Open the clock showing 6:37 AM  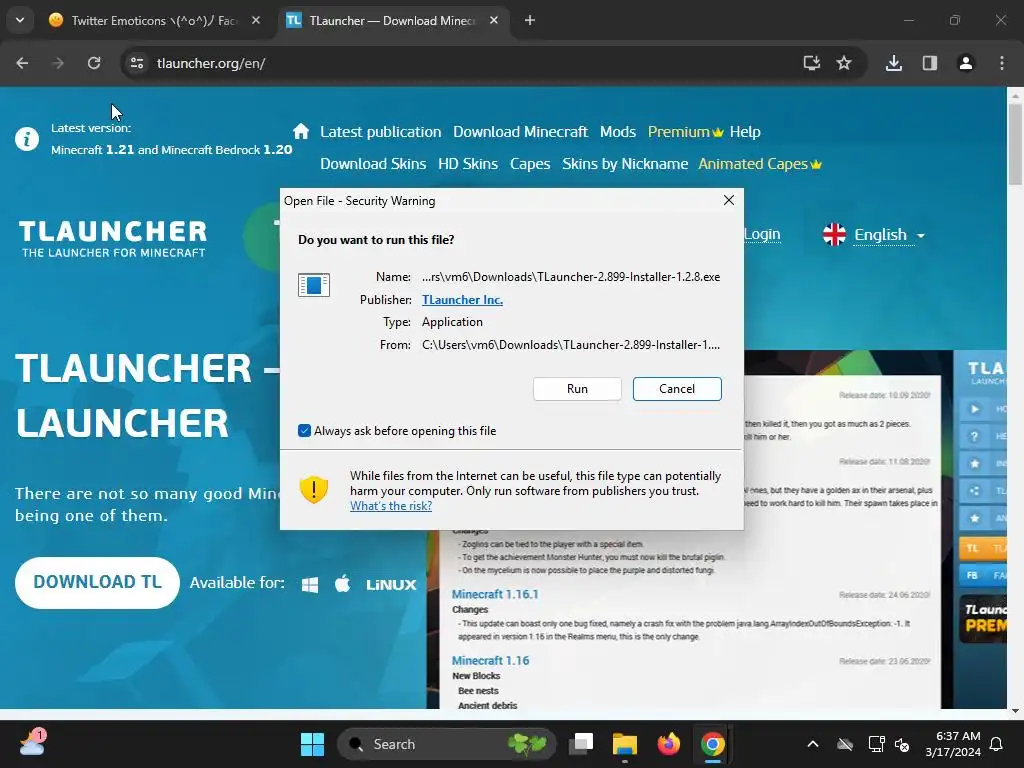click(953, 744)
